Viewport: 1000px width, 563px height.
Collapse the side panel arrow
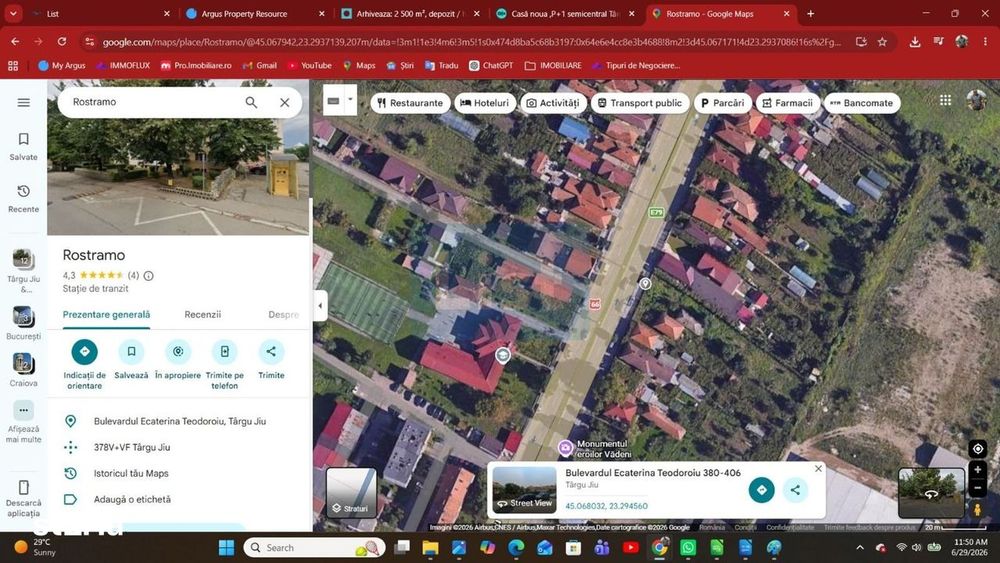point(320,305)
